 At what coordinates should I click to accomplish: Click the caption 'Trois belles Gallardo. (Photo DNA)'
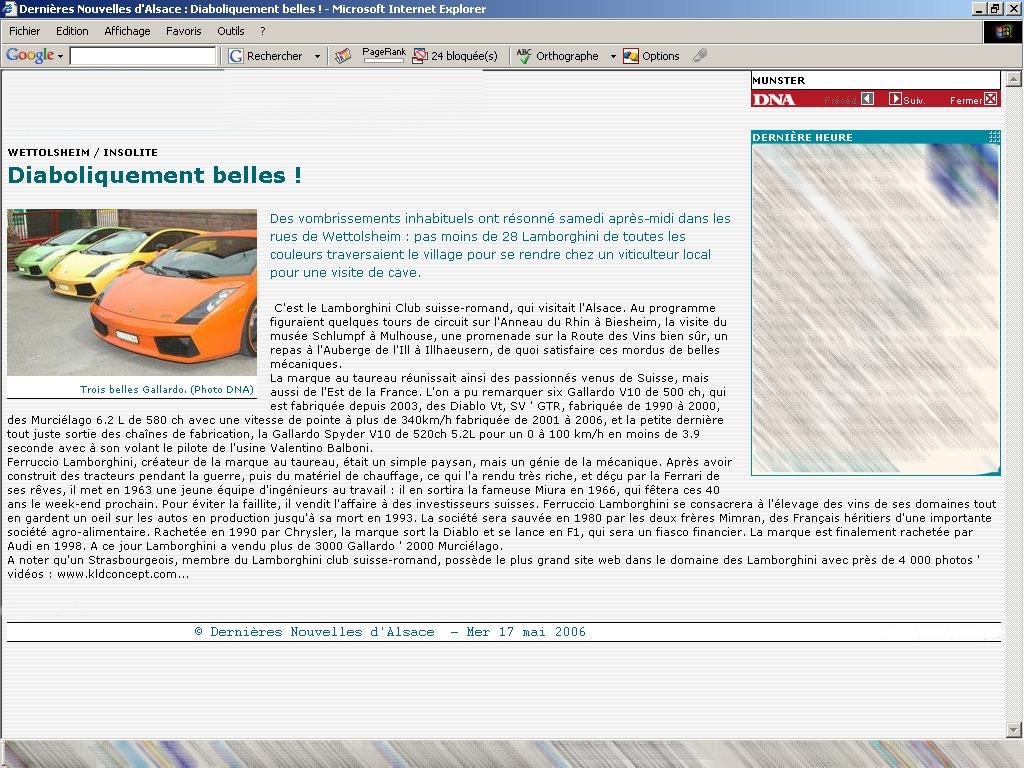tap(167, 389)
